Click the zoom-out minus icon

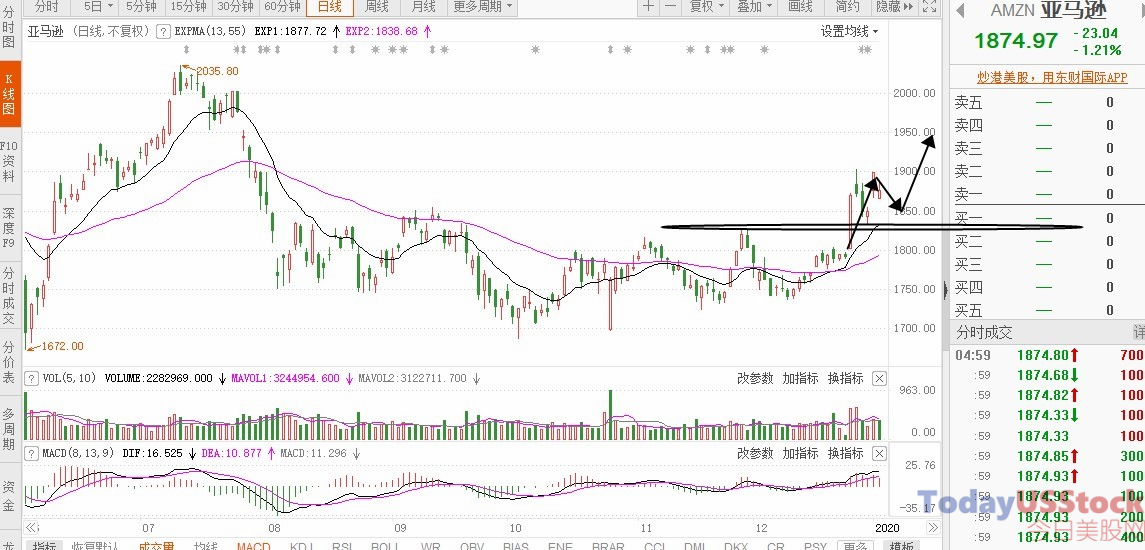(x=670, y=7)
